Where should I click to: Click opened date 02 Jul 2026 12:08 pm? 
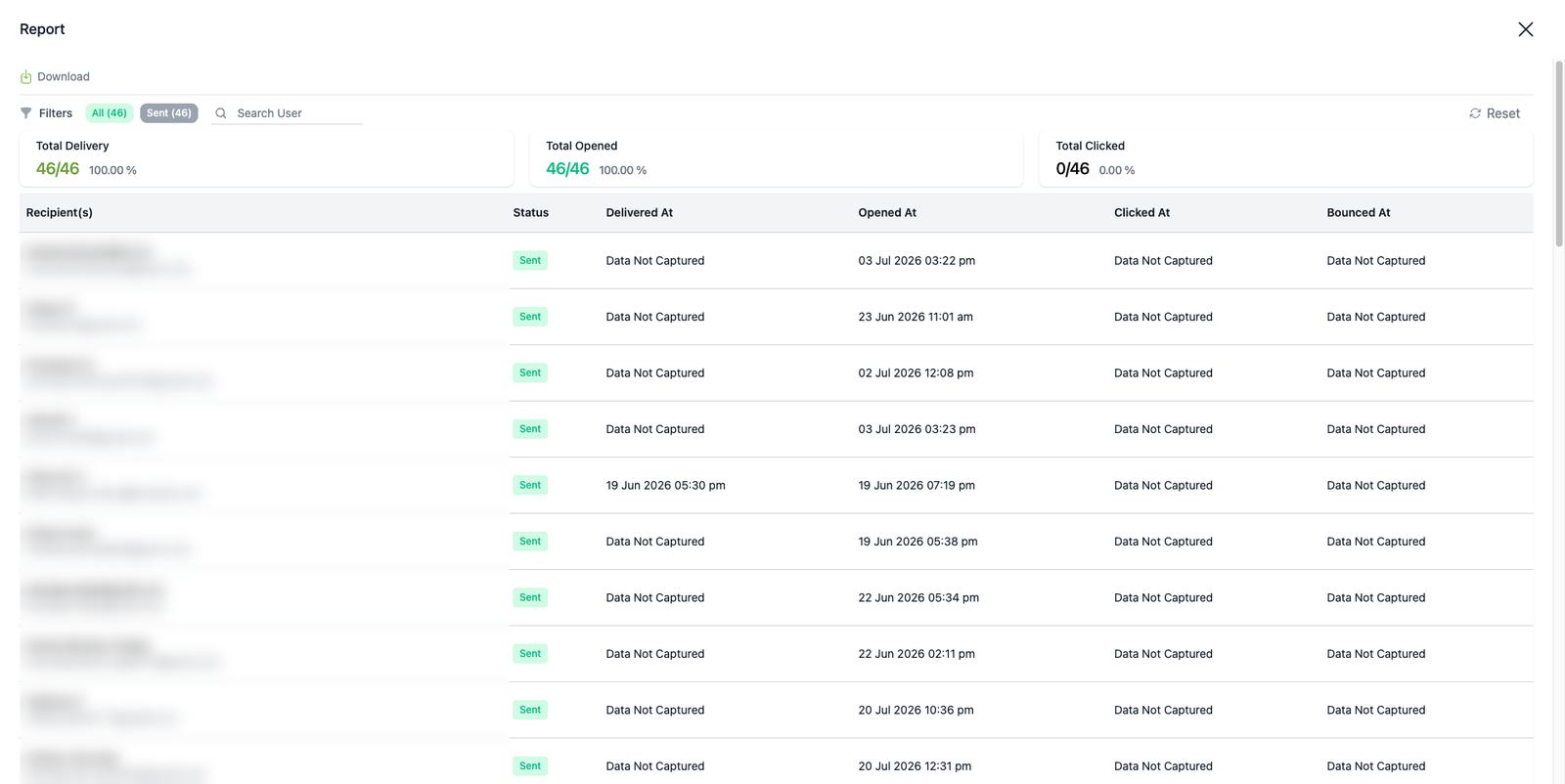point(916,373)
